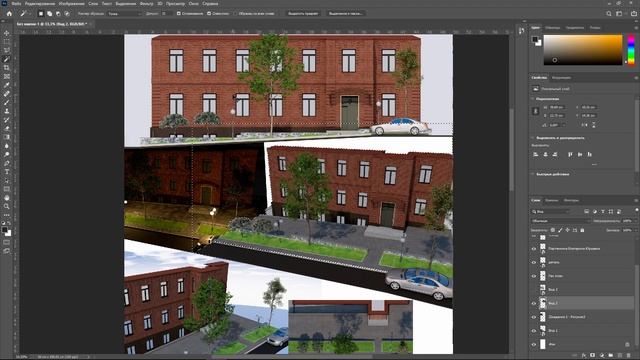Hide the selected 'Вид 2' layer

533,303
